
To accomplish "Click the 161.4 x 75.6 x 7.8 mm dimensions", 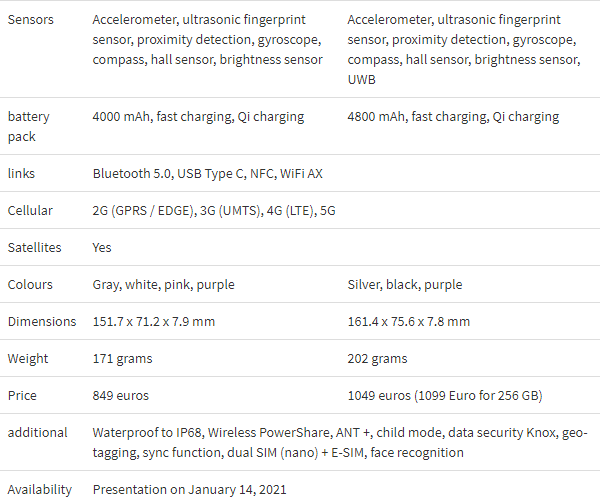I will [x=409, y=321].
